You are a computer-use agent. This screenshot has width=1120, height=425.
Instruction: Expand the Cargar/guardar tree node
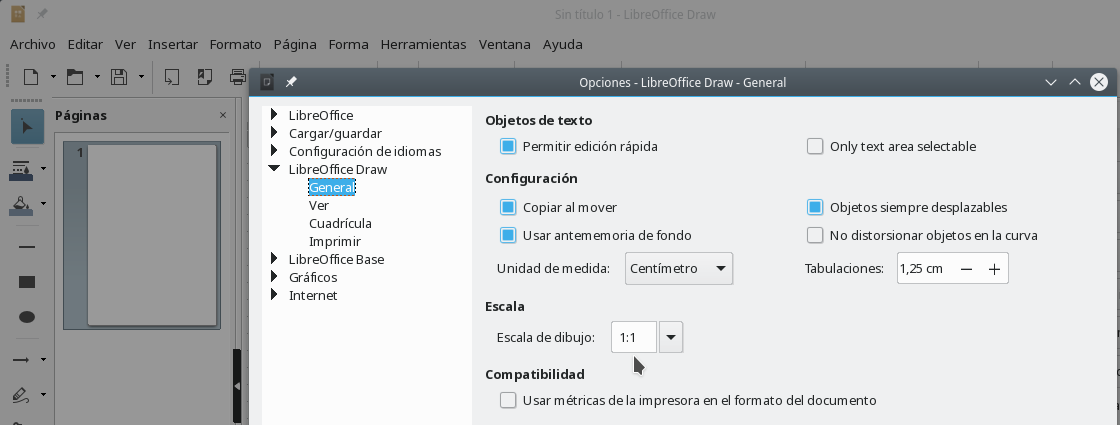pos(274,133)
